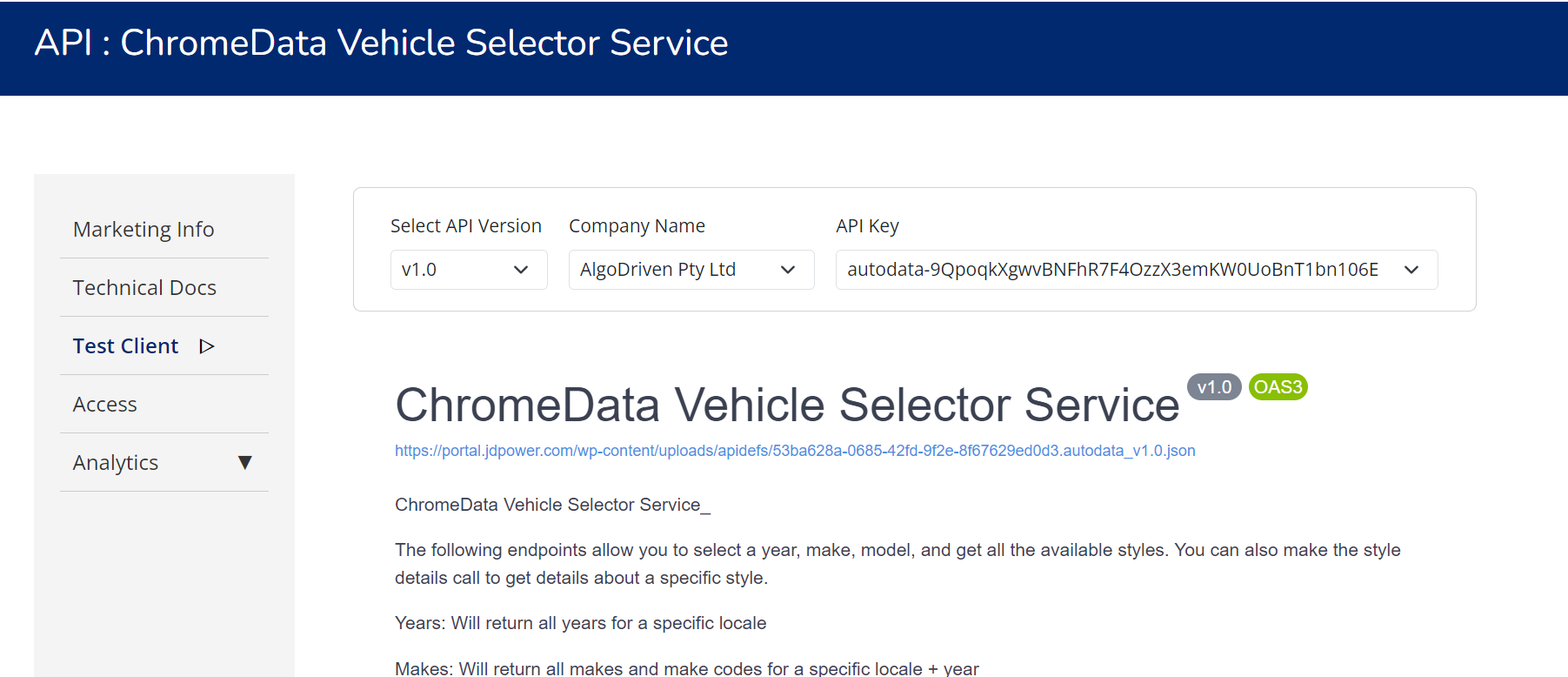Expand Analytics using the black down arrow
This screenshot has height=677, width=1568.
pos(244,463)
